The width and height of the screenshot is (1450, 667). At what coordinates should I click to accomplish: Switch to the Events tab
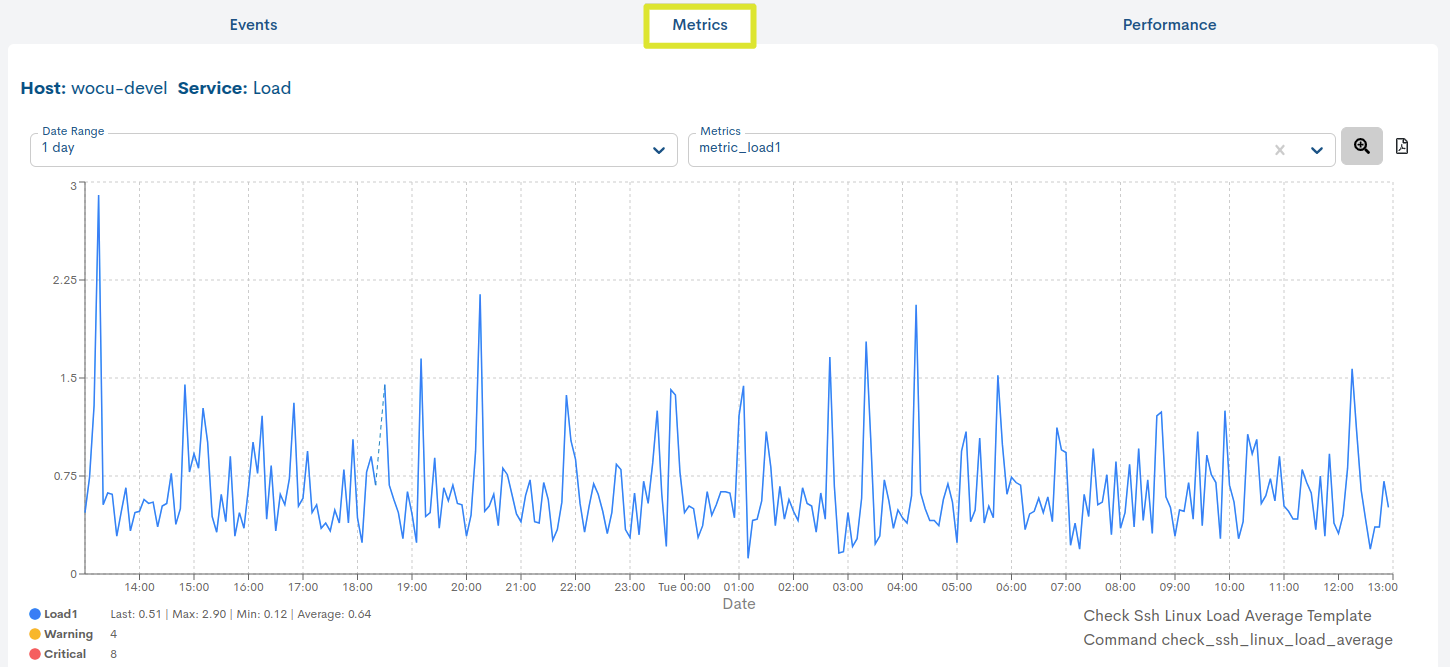click(x=253, y=24)
